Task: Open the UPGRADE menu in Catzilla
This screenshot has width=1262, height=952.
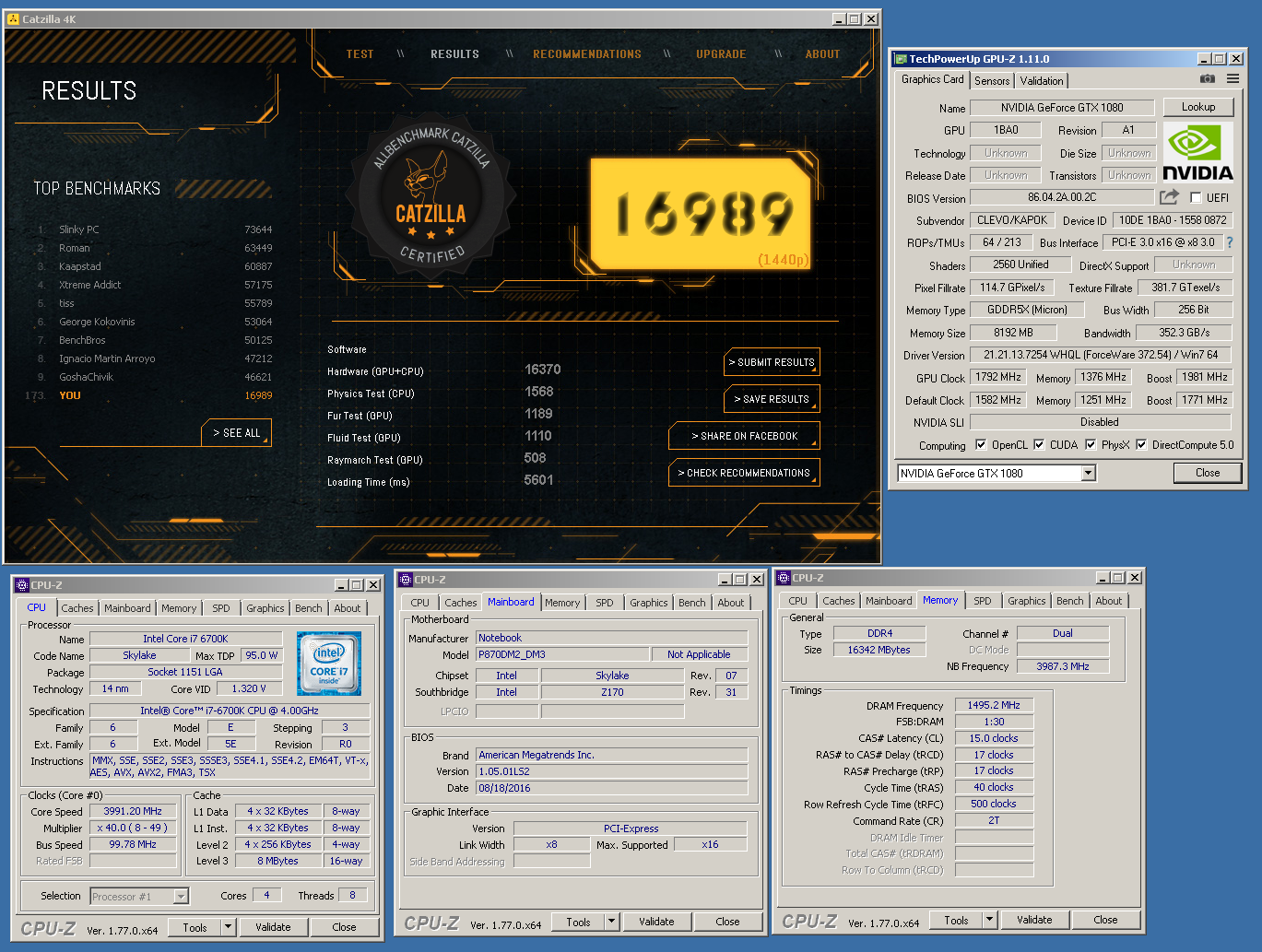Action: point(721,54)
